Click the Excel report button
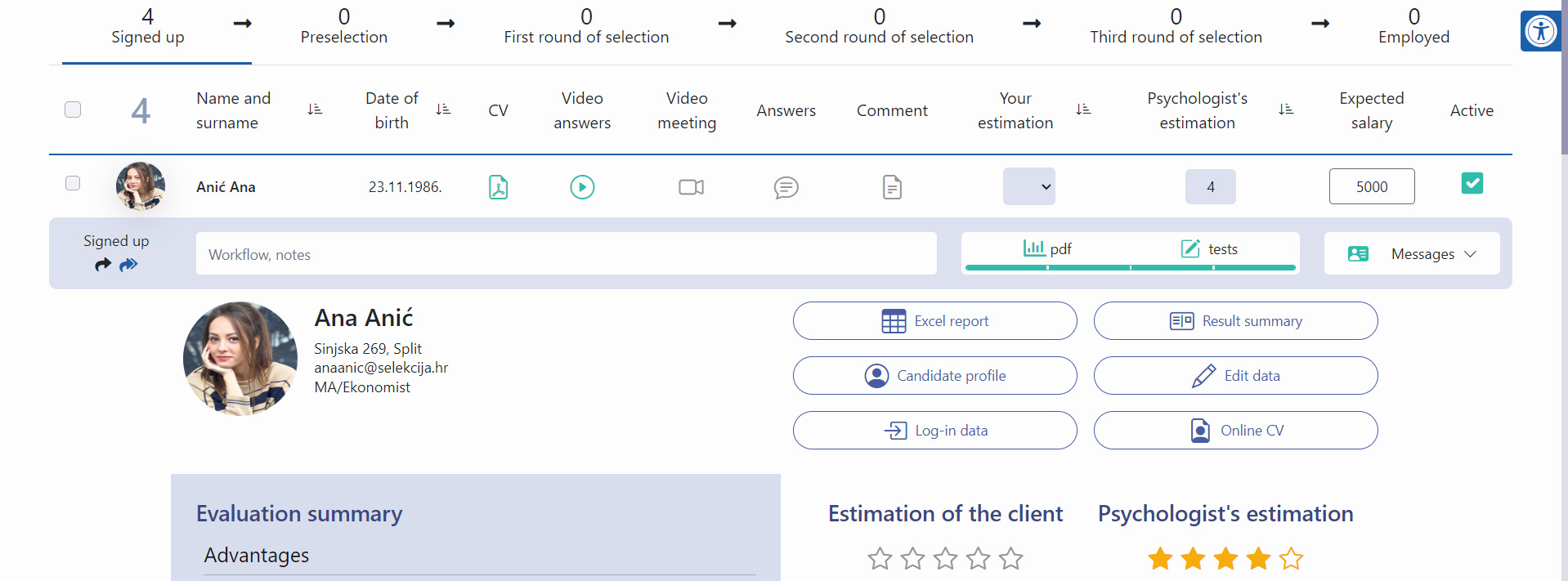The width and height of the screenshot is (1568, 581). (934, 321)
